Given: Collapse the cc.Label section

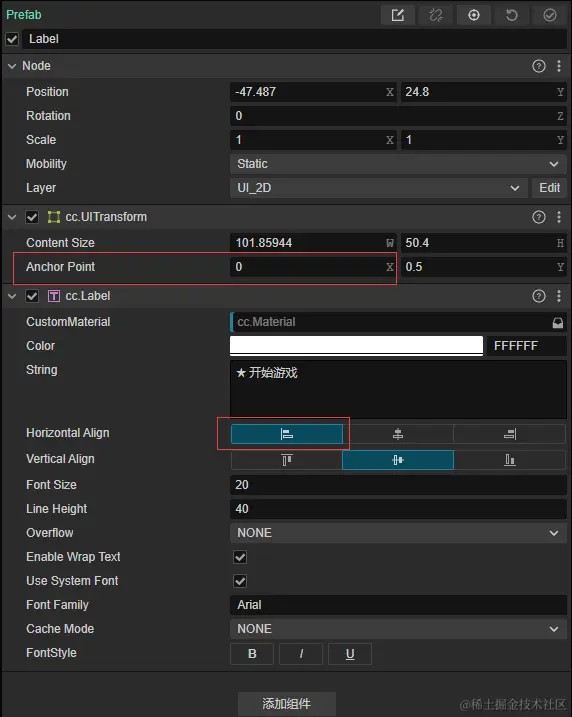Looking at the screenshot, I should (x=12, y=296).
